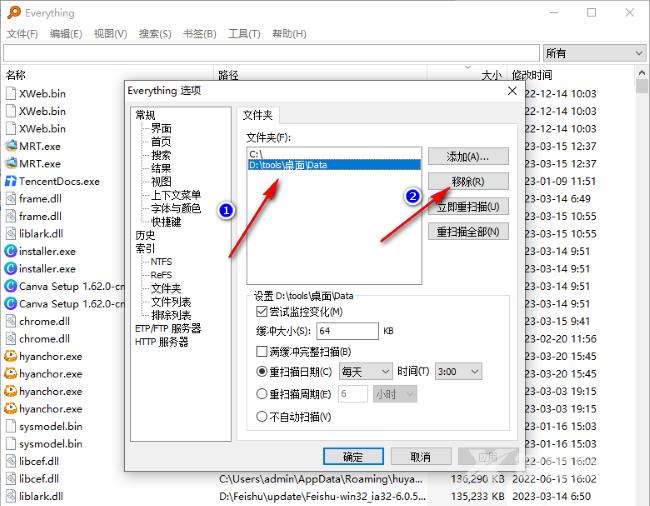The height and width of the screenshot is (506, 650).
Task: Select 文件列表 in options tree
Action: (x=171, y=302)
